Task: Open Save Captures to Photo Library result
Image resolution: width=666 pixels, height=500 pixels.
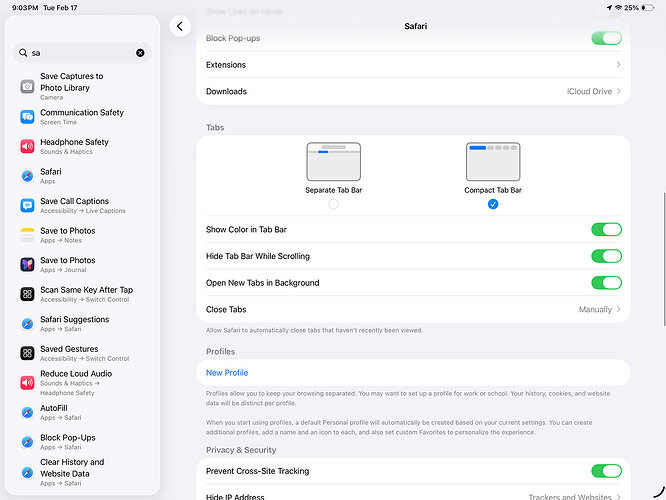Action: tap(82, 87)
